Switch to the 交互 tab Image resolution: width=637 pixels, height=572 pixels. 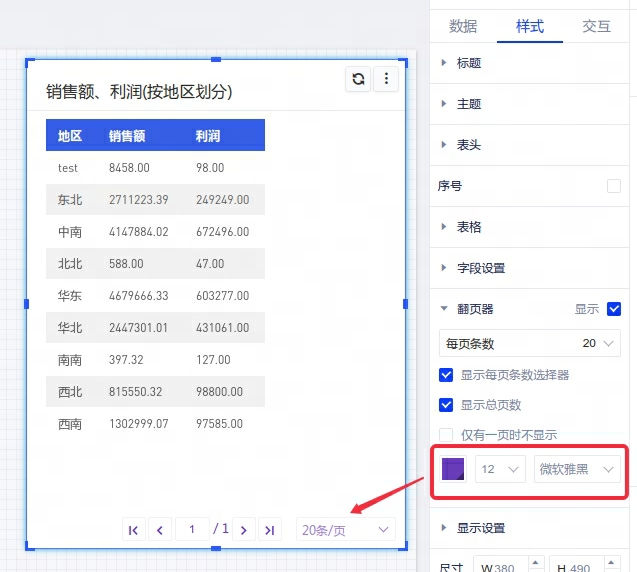pos(596,27)
